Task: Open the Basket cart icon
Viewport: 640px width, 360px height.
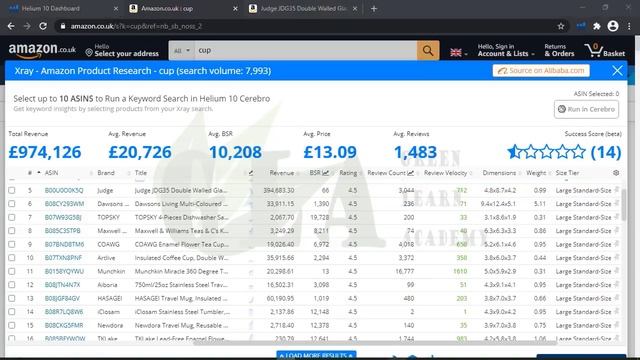Action: pos(604,50)
